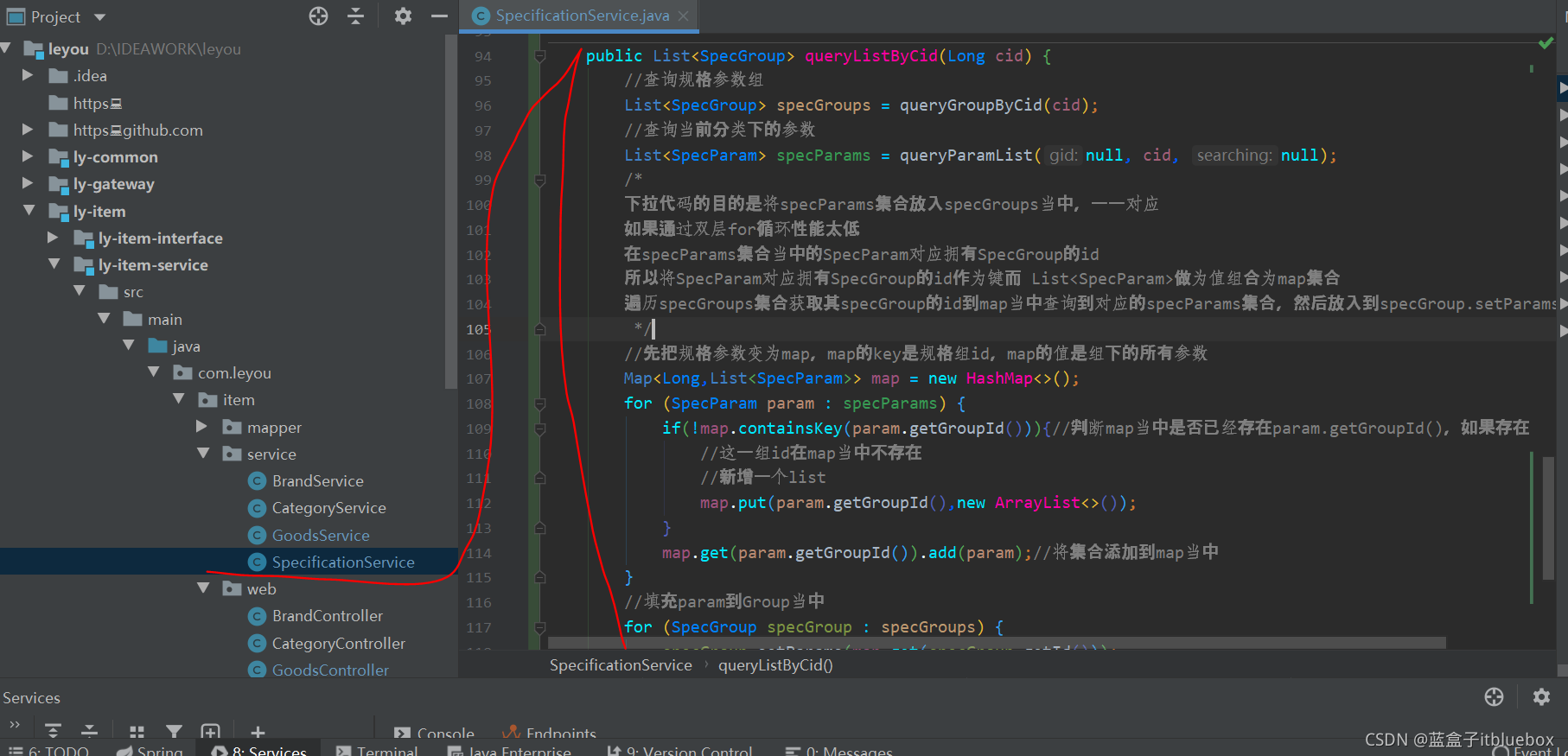Open the Project view dropdown arrow
Viewport: 1568px width, 756px height.
coord(99,17)
